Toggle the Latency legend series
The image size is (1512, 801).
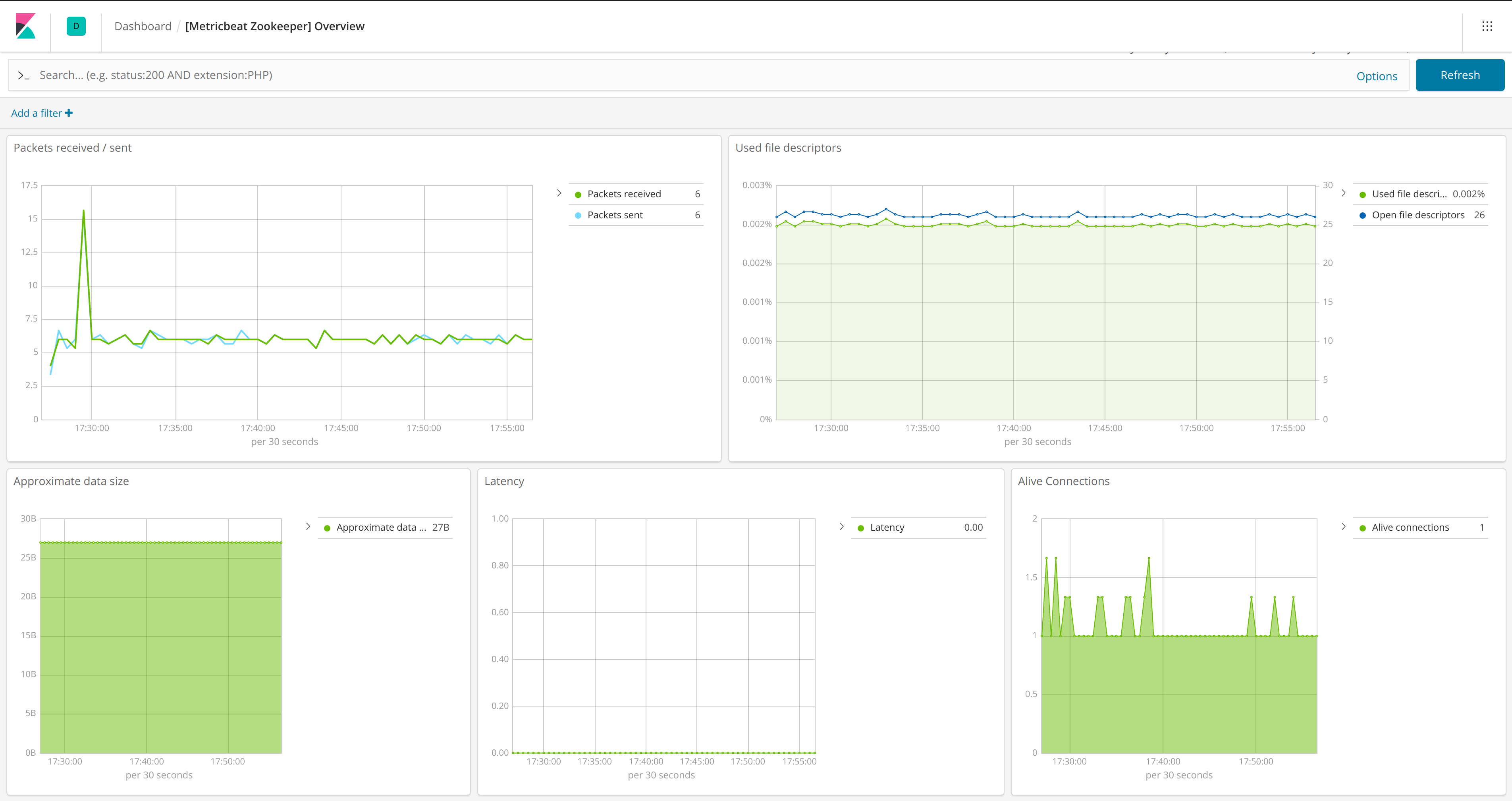click(887, 528)
